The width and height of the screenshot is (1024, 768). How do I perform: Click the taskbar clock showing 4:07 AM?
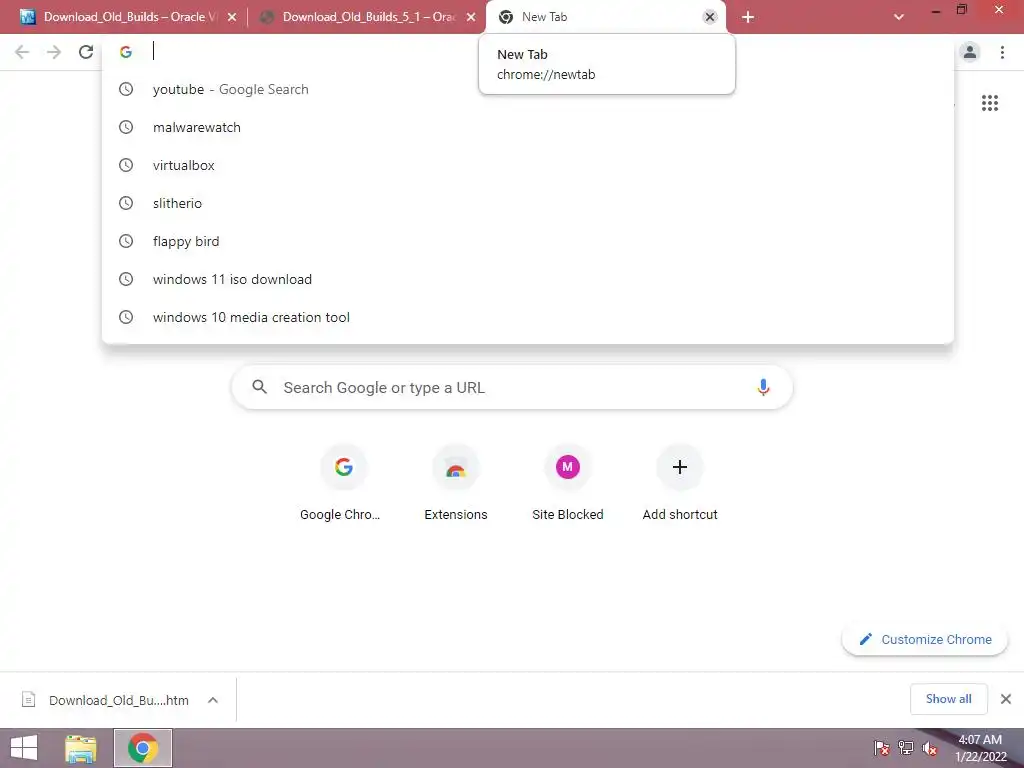[980, 748]
